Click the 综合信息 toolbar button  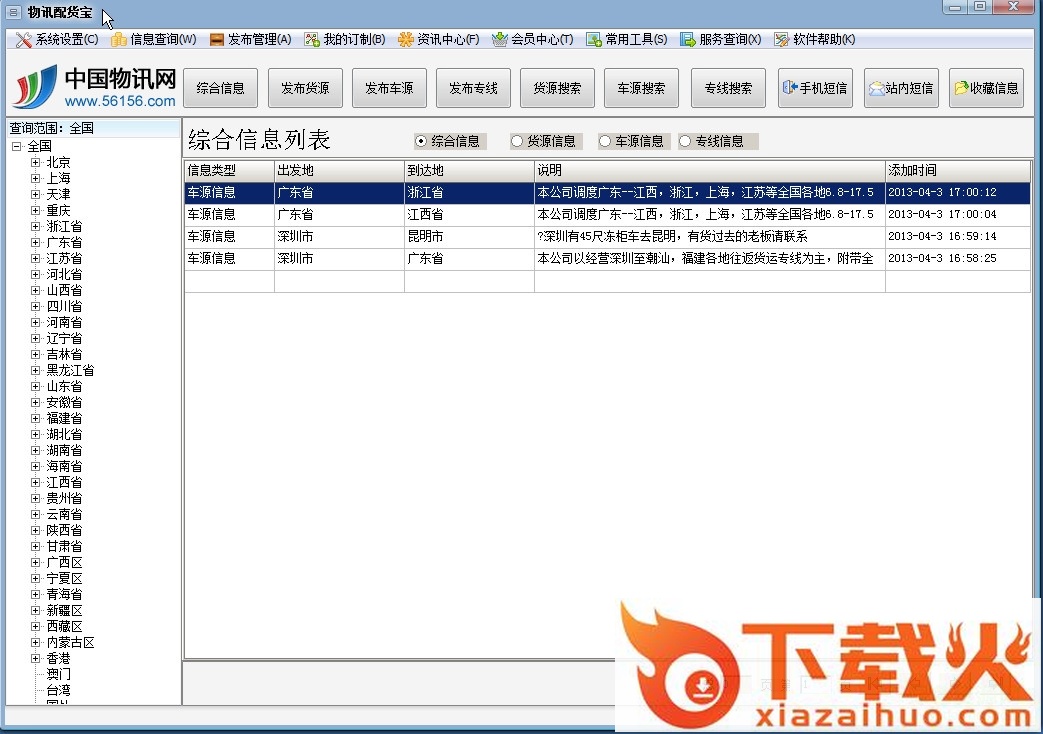pos(220,88)
